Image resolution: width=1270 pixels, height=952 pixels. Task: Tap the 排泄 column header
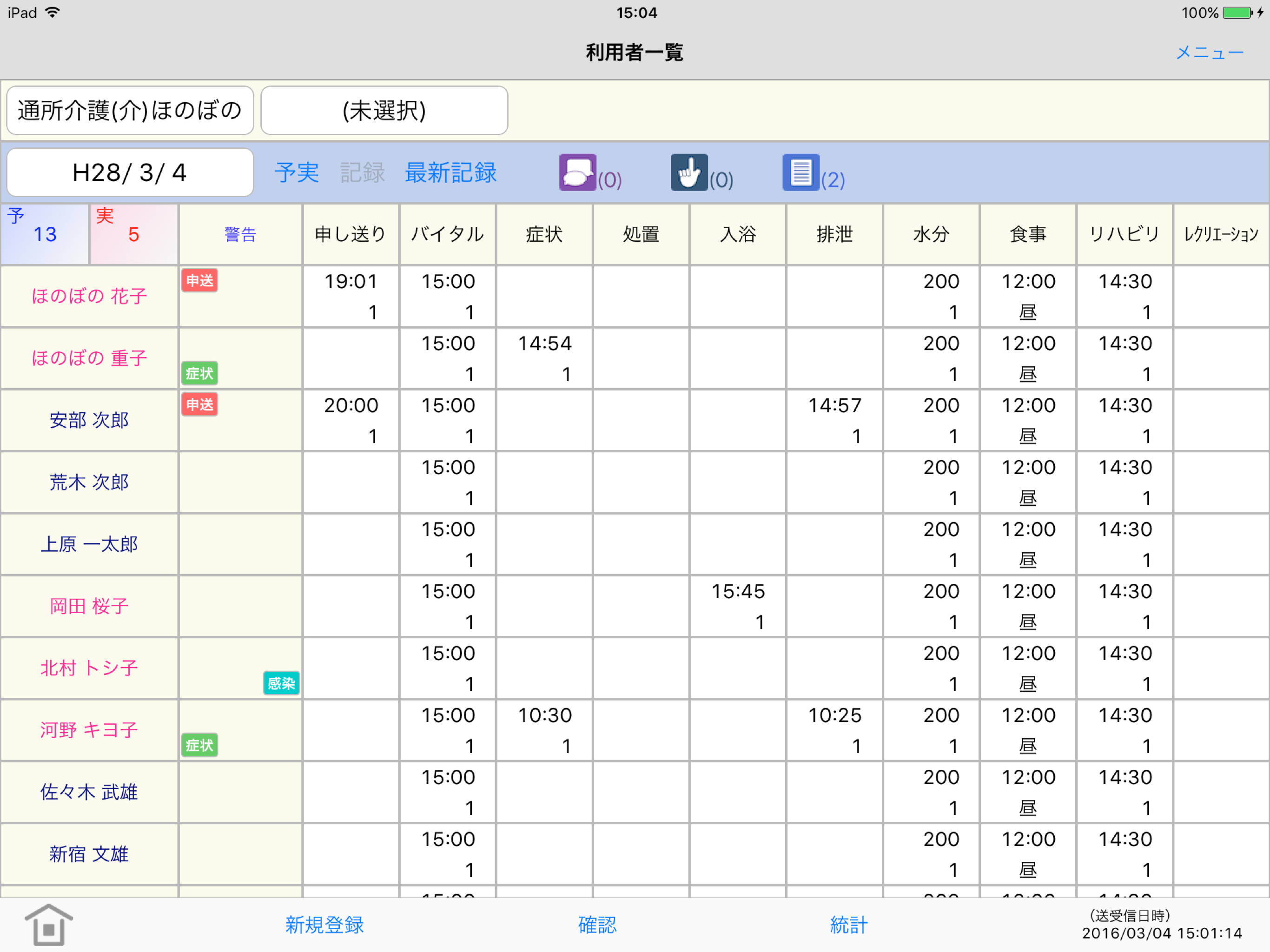tap(835, 234)
